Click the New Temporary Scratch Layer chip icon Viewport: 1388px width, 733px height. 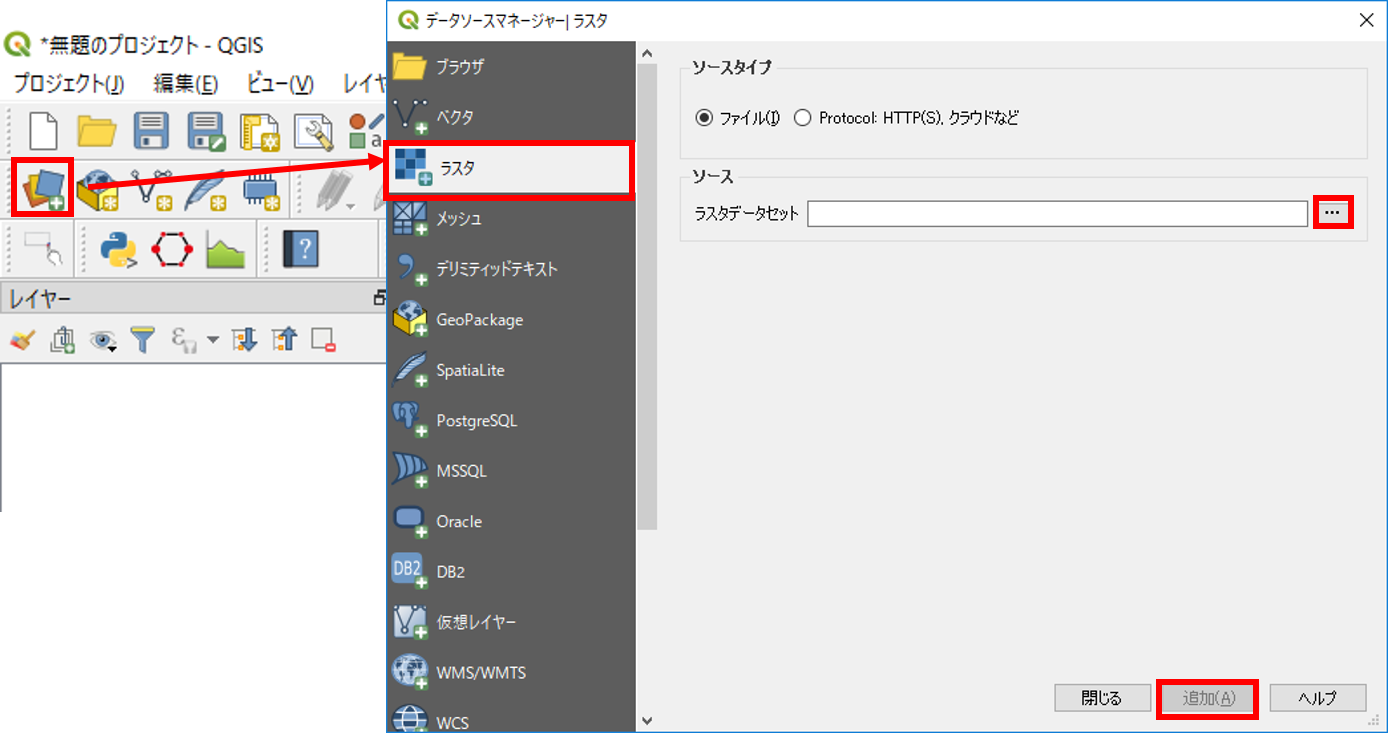coord(260,188)
